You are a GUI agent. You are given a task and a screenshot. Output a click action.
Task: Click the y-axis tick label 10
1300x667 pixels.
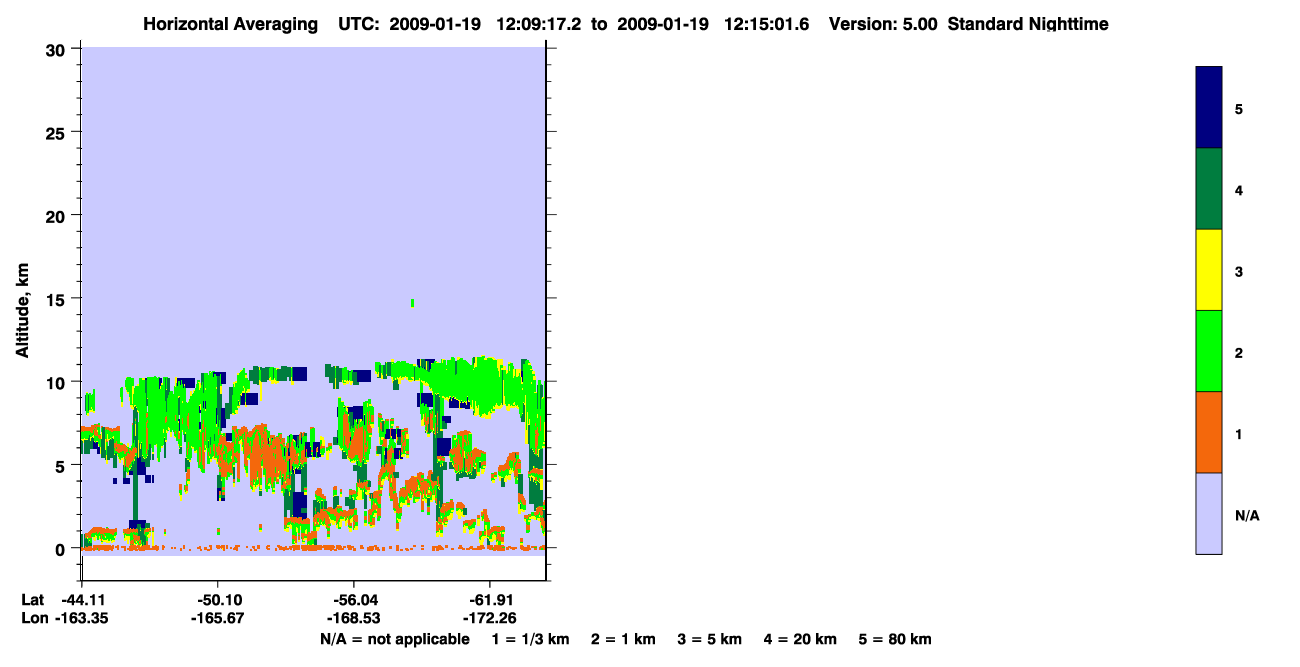click(57, 382)
